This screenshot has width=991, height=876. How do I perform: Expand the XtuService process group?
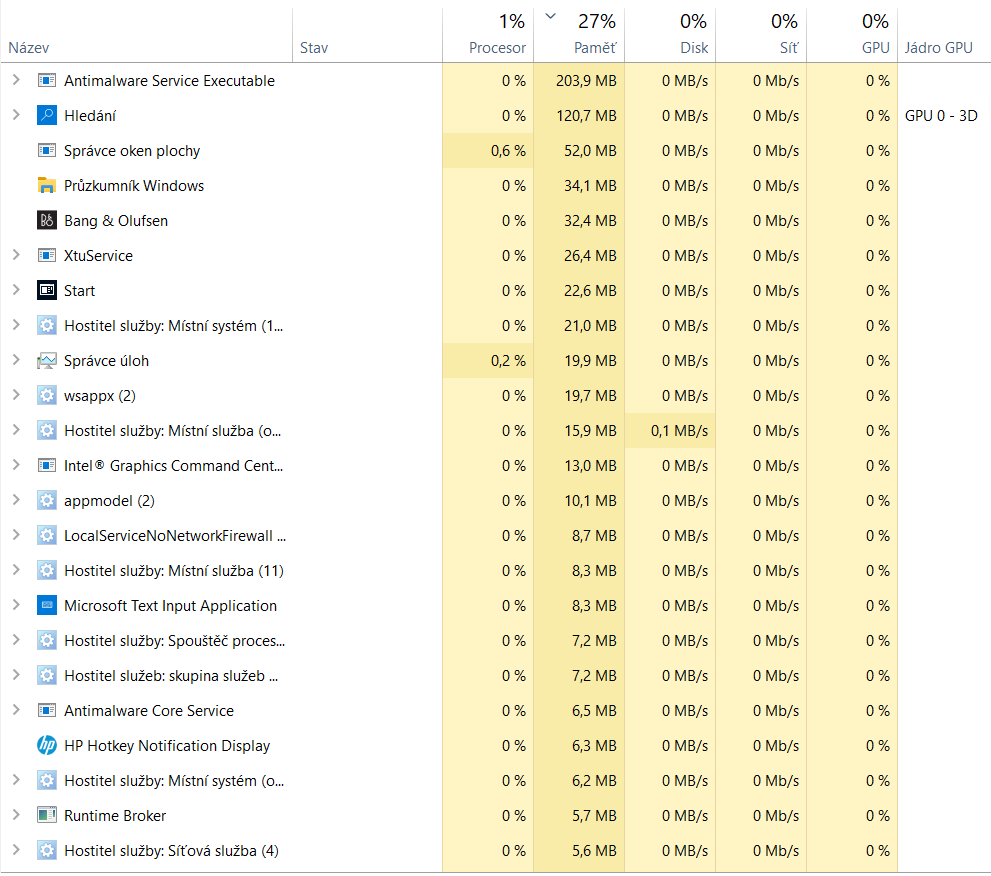[x=15, y=255]
